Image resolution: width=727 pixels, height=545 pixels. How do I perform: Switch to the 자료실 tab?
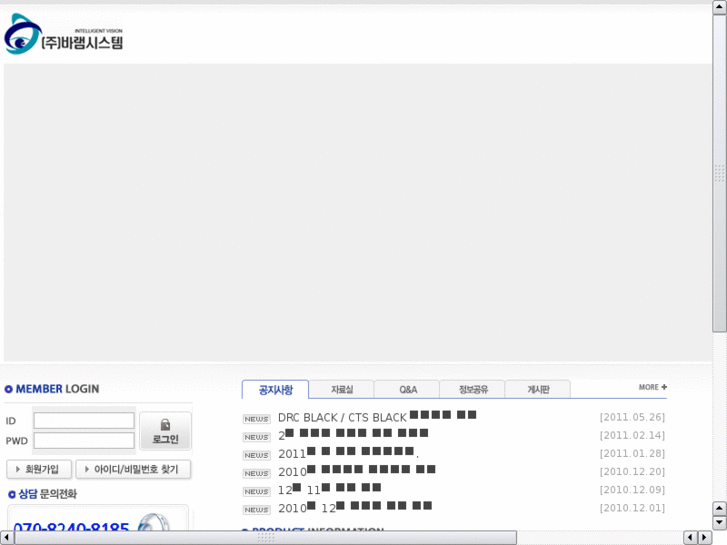click(x=342, y=390)
